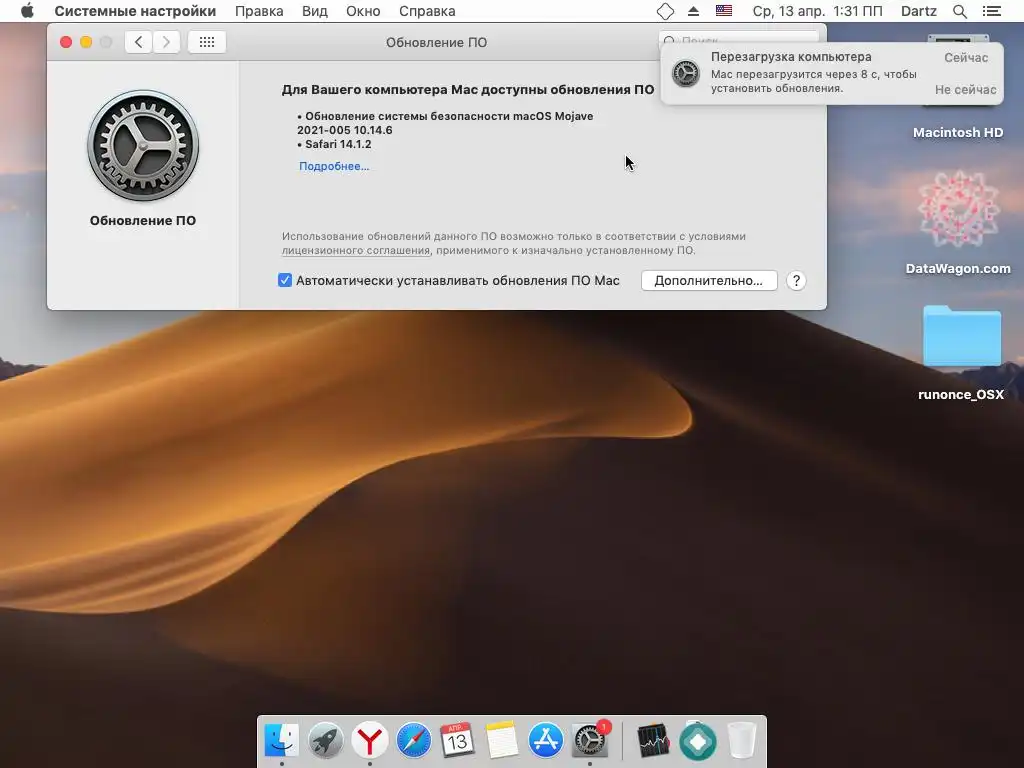This screenshot has height=768, width=1024.
Task: Click the eject icon in menu bar
Action: coord(694,11)
